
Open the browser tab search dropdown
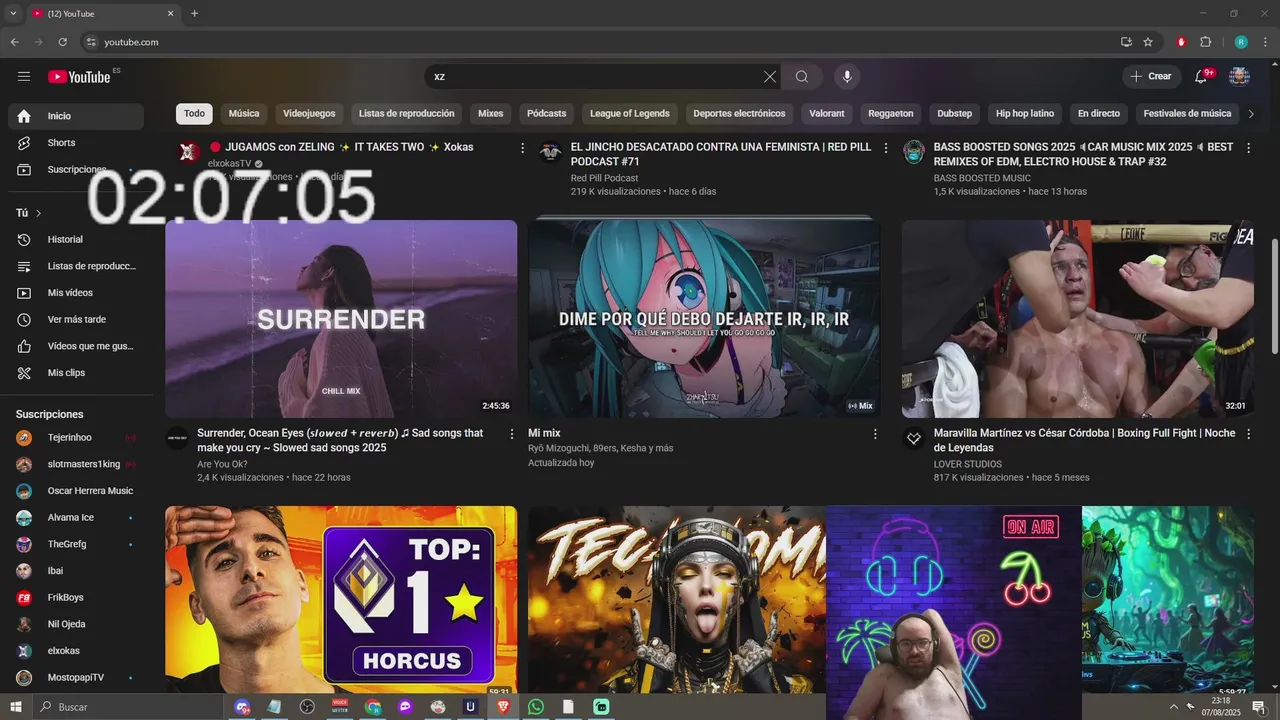point(13,14)
